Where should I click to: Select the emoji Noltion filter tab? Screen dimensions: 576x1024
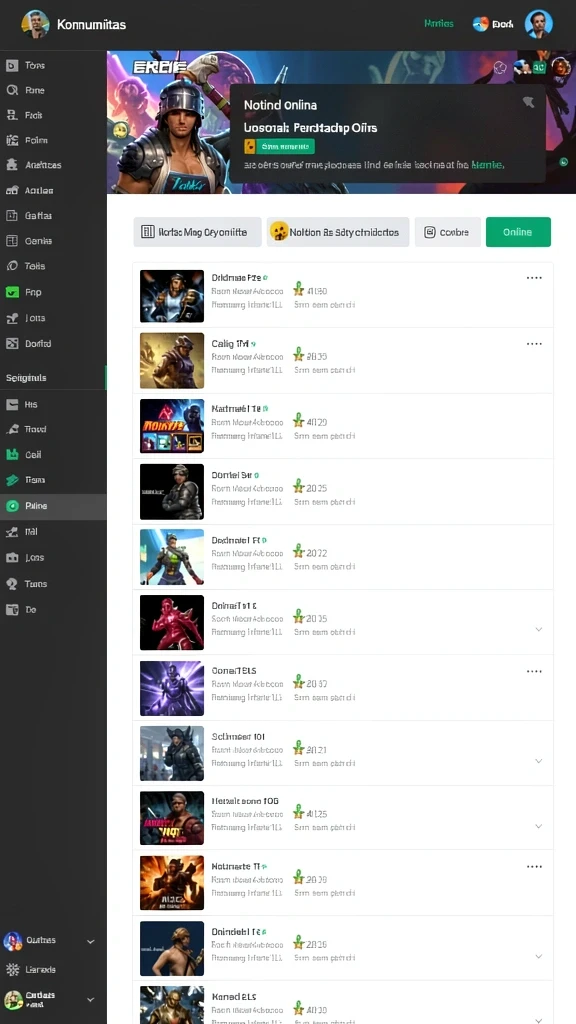click(338, 232)
